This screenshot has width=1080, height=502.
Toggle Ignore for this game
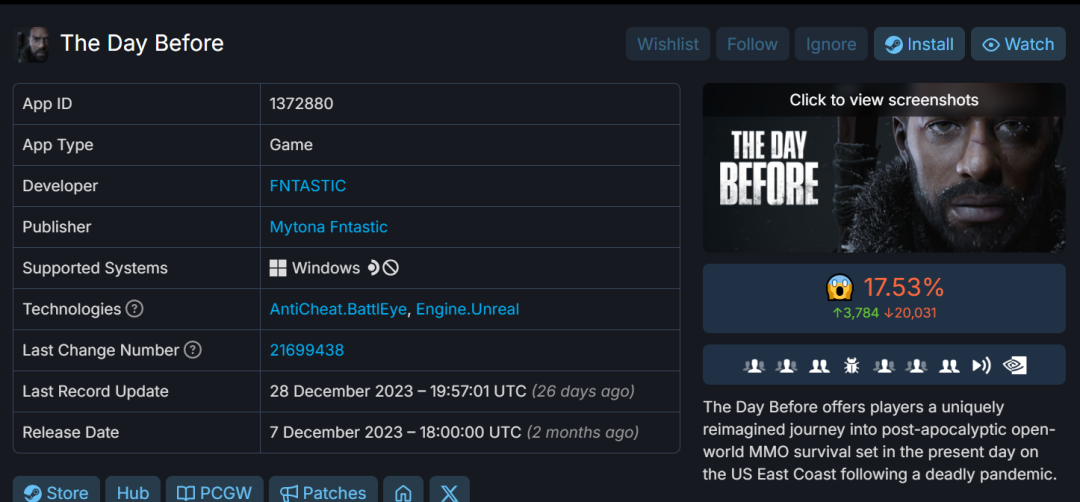pos(831,44)
